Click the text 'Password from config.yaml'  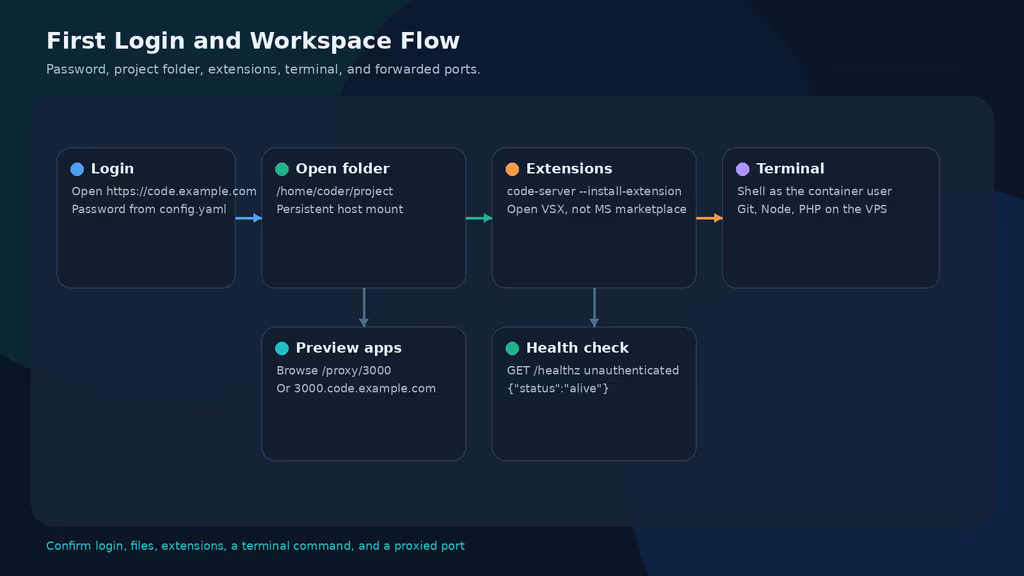pos(149,209)
